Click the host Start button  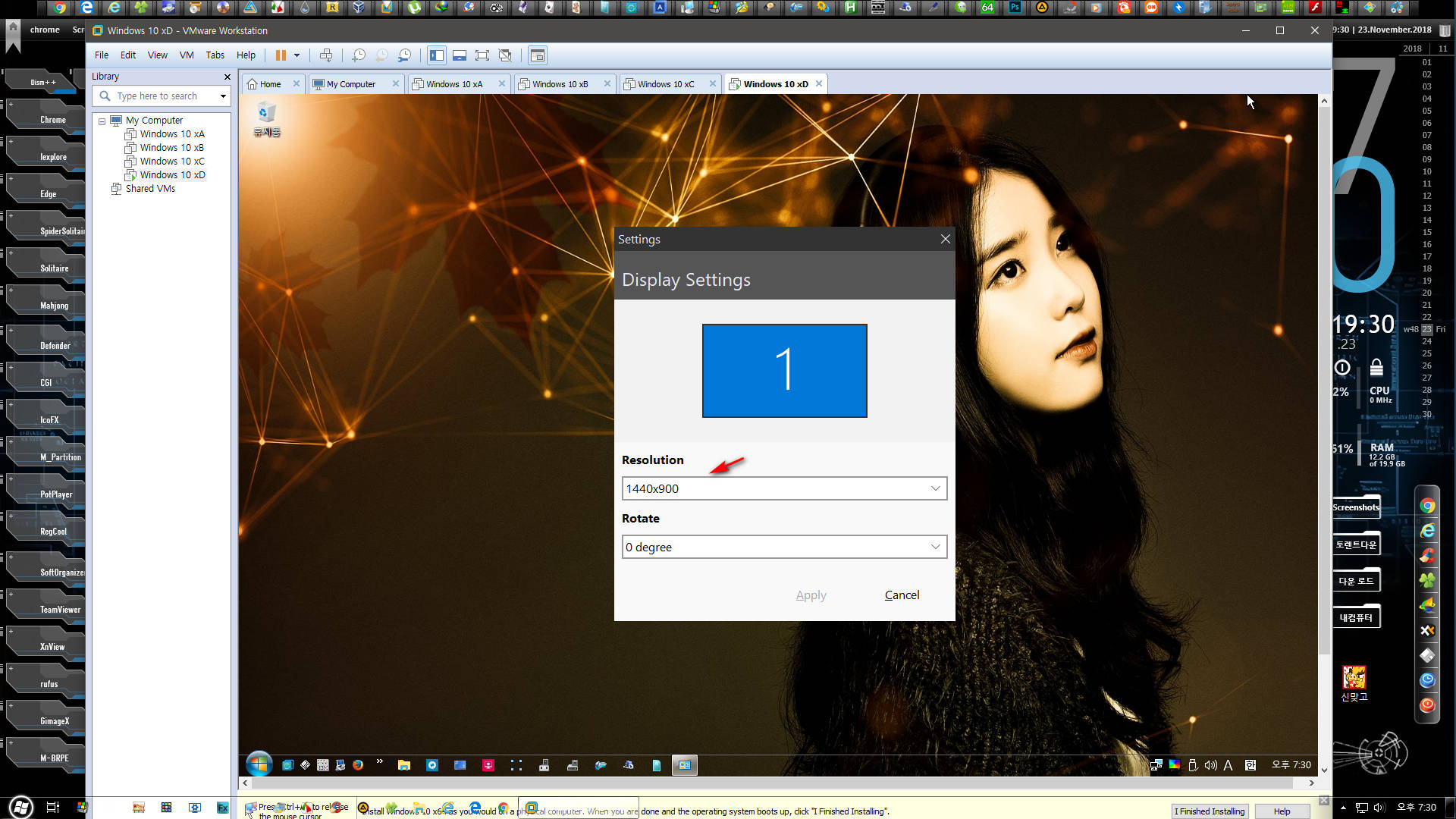21,807
